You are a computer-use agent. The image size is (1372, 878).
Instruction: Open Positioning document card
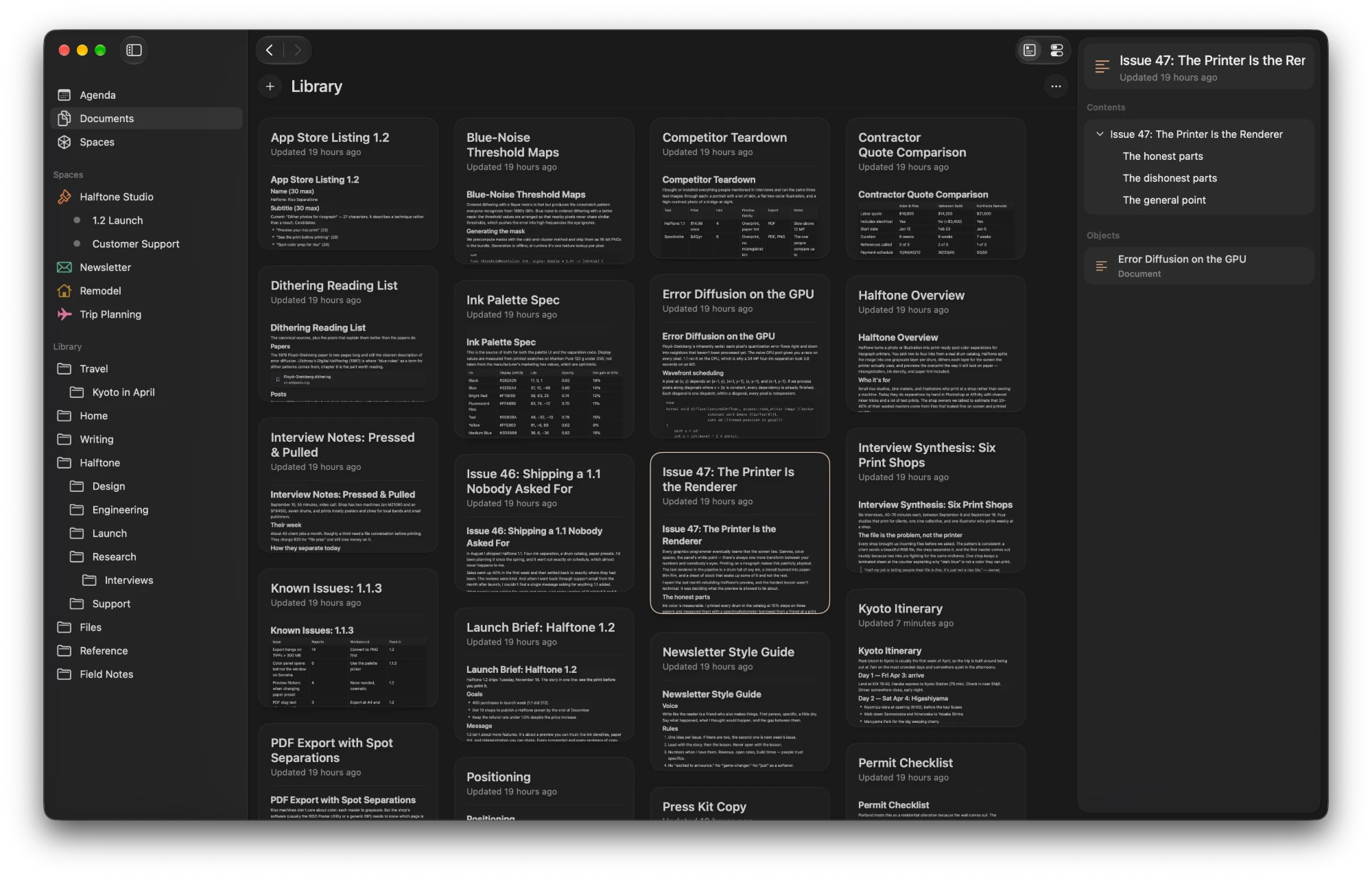point(544,789)
